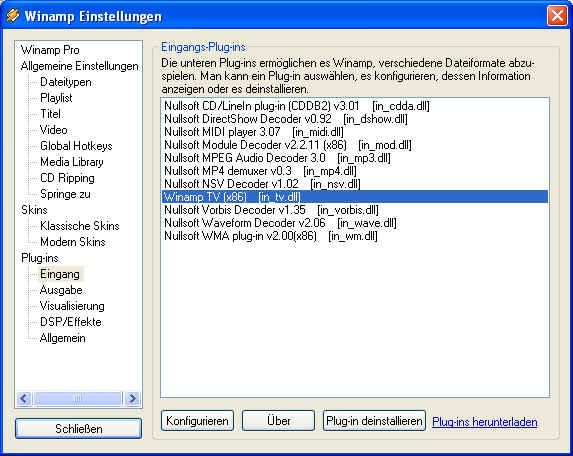Select Nullsoft DirectShow Decoder v0.92
The image size is (573, 456).
[x=286, y=119]
